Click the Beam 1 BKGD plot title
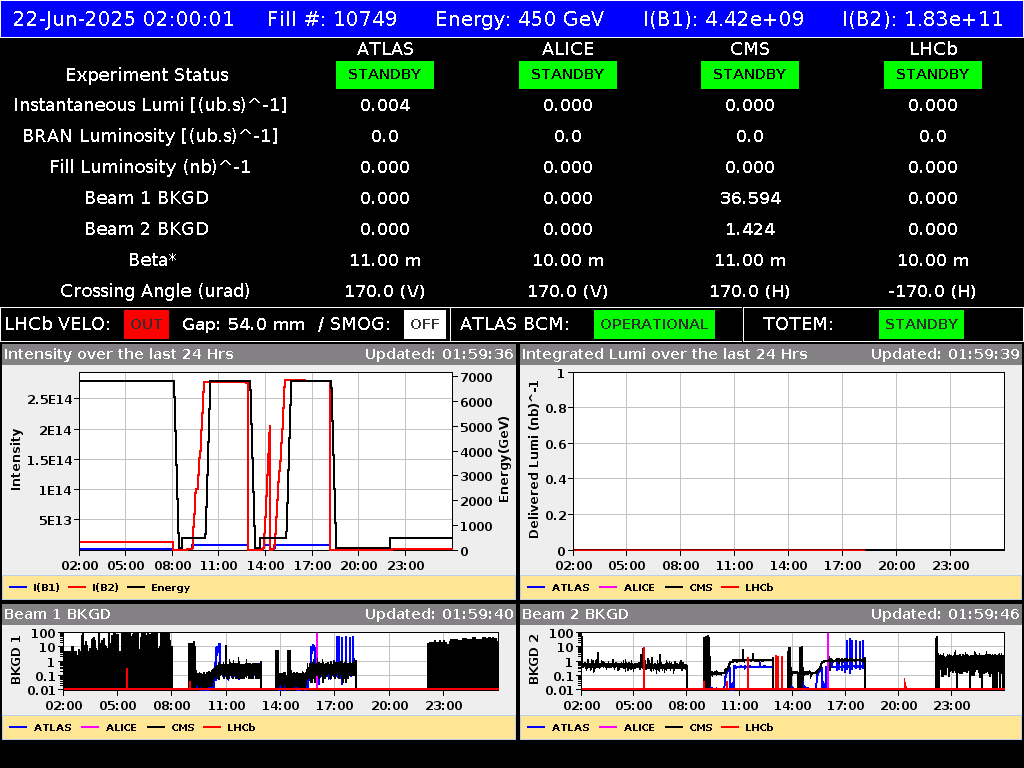Viewport: 1024px width, 768px height. tap(57, 615)
